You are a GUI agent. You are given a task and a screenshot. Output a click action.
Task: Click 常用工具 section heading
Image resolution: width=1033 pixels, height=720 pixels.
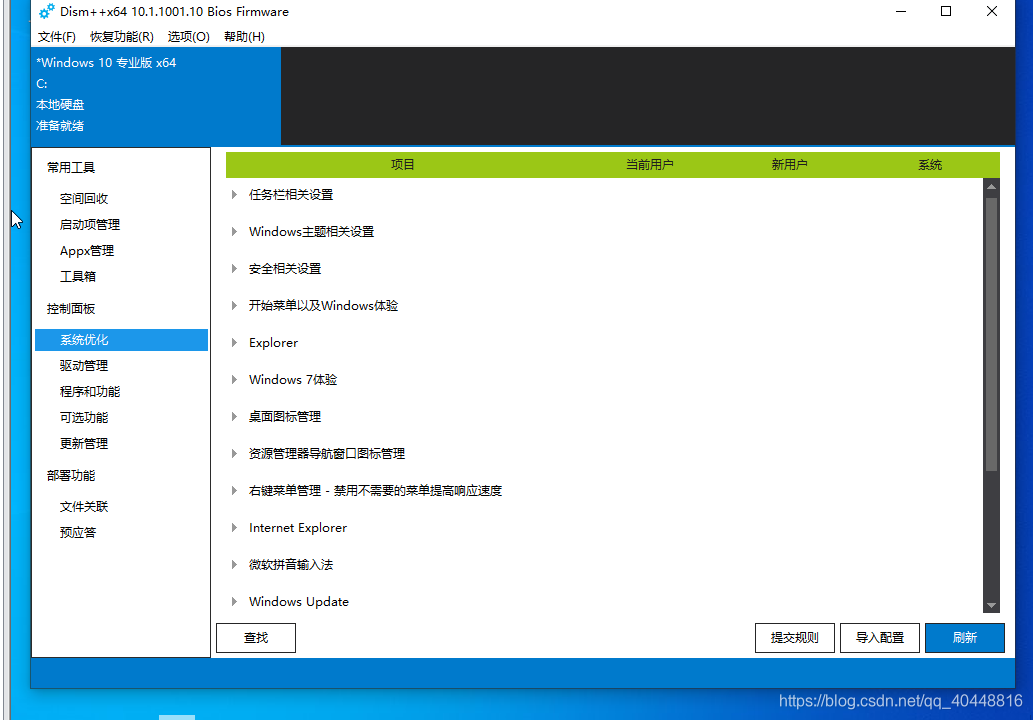pos(70,167)
